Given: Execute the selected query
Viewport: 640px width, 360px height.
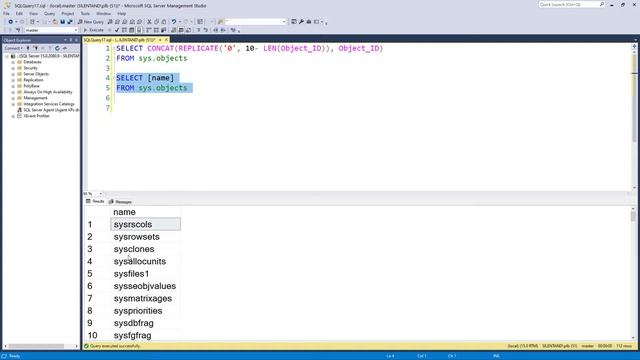Looking at the screenshot, I should click(93, 30).
